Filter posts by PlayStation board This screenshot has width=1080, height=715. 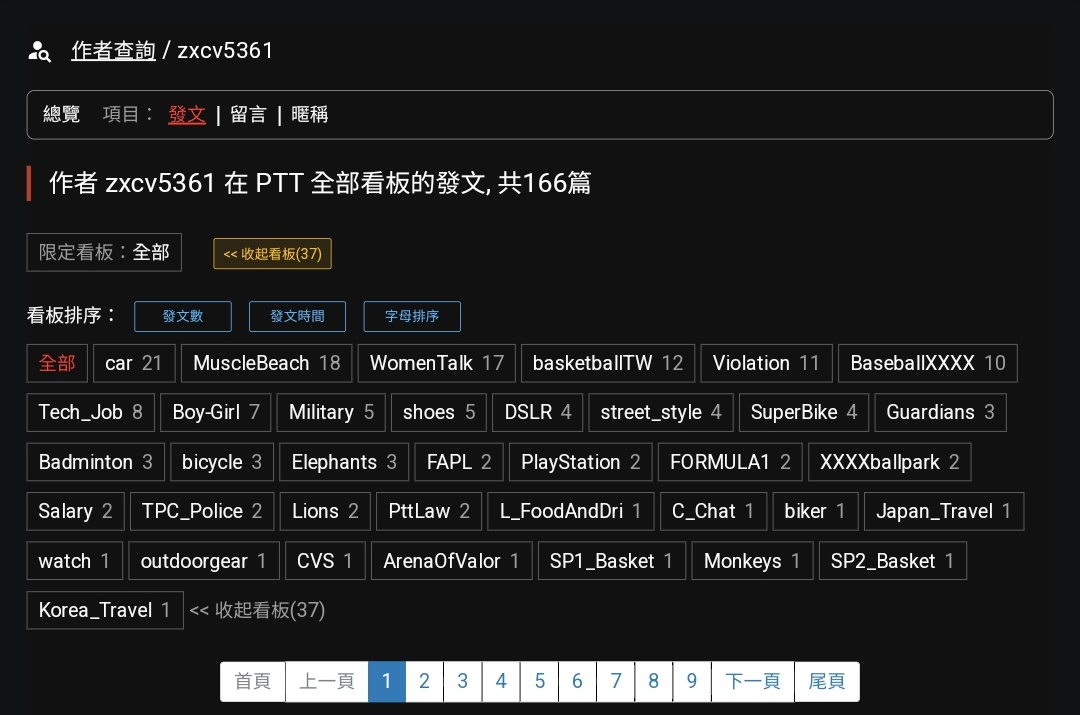click(x=580, y=462)
